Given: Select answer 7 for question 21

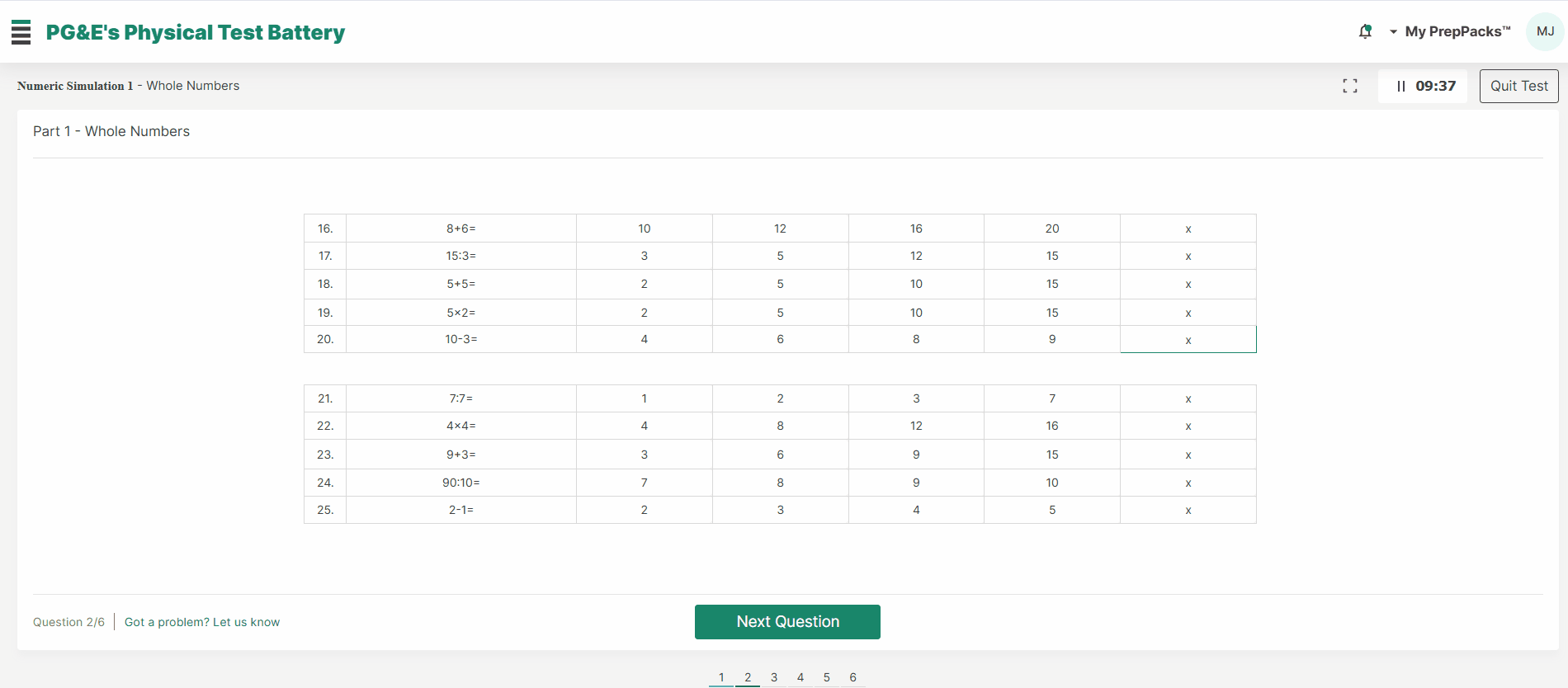Looking at the screenshot, I should tap(1052, 398).
